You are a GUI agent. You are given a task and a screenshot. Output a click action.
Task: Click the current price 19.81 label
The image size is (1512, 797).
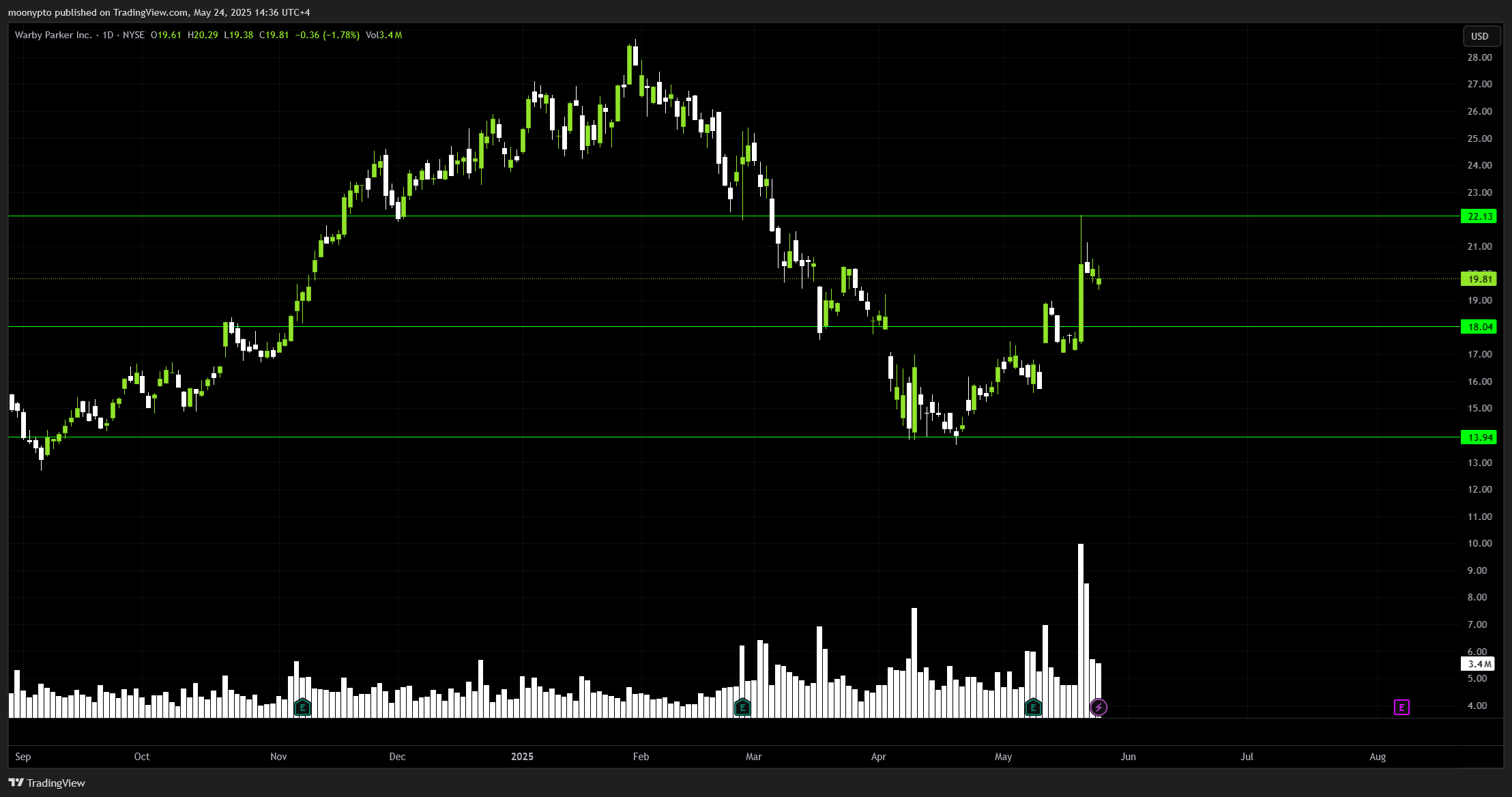coord(1479,279)
